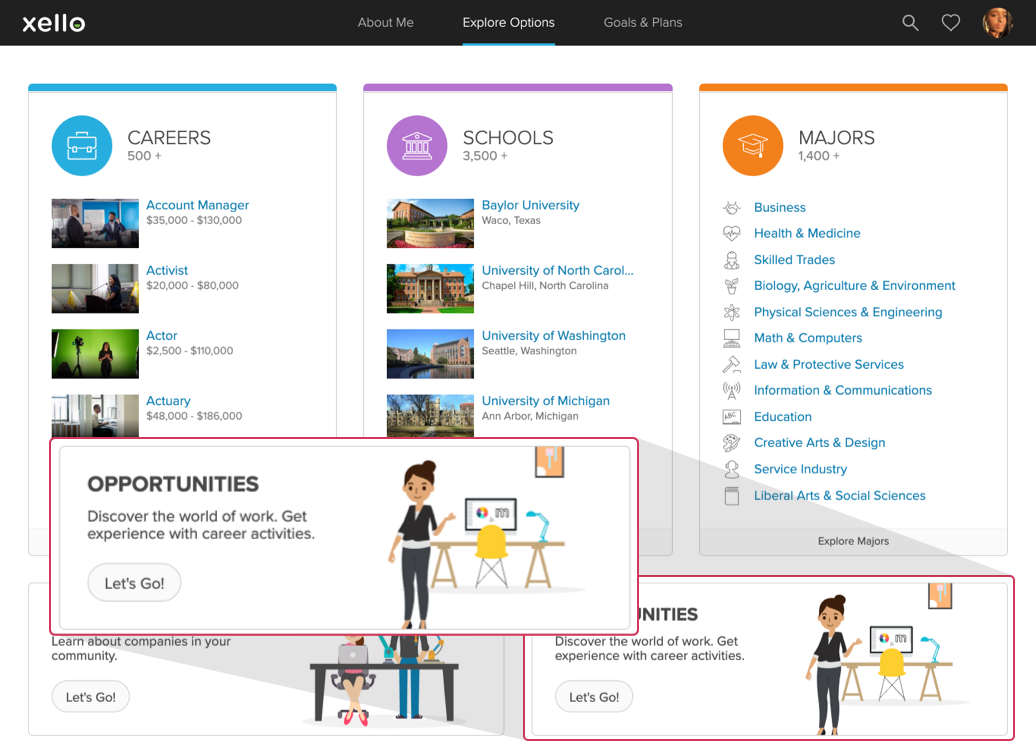
Task: Open the Account Manager career link
Action: (x=198, y=205)
